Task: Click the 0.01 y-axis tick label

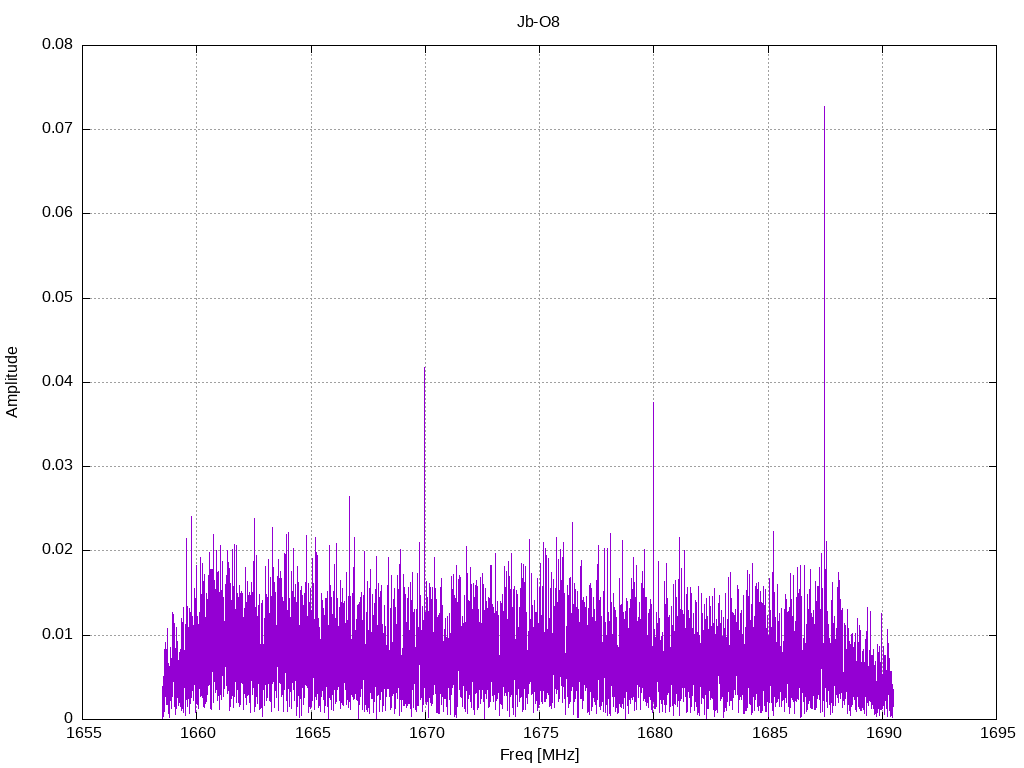Action: click(57, 635)
